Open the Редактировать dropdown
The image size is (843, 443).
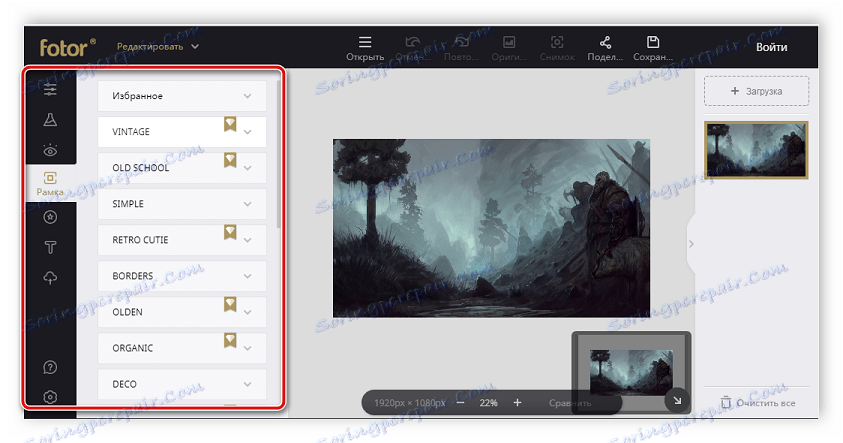(x=158, y=47)
